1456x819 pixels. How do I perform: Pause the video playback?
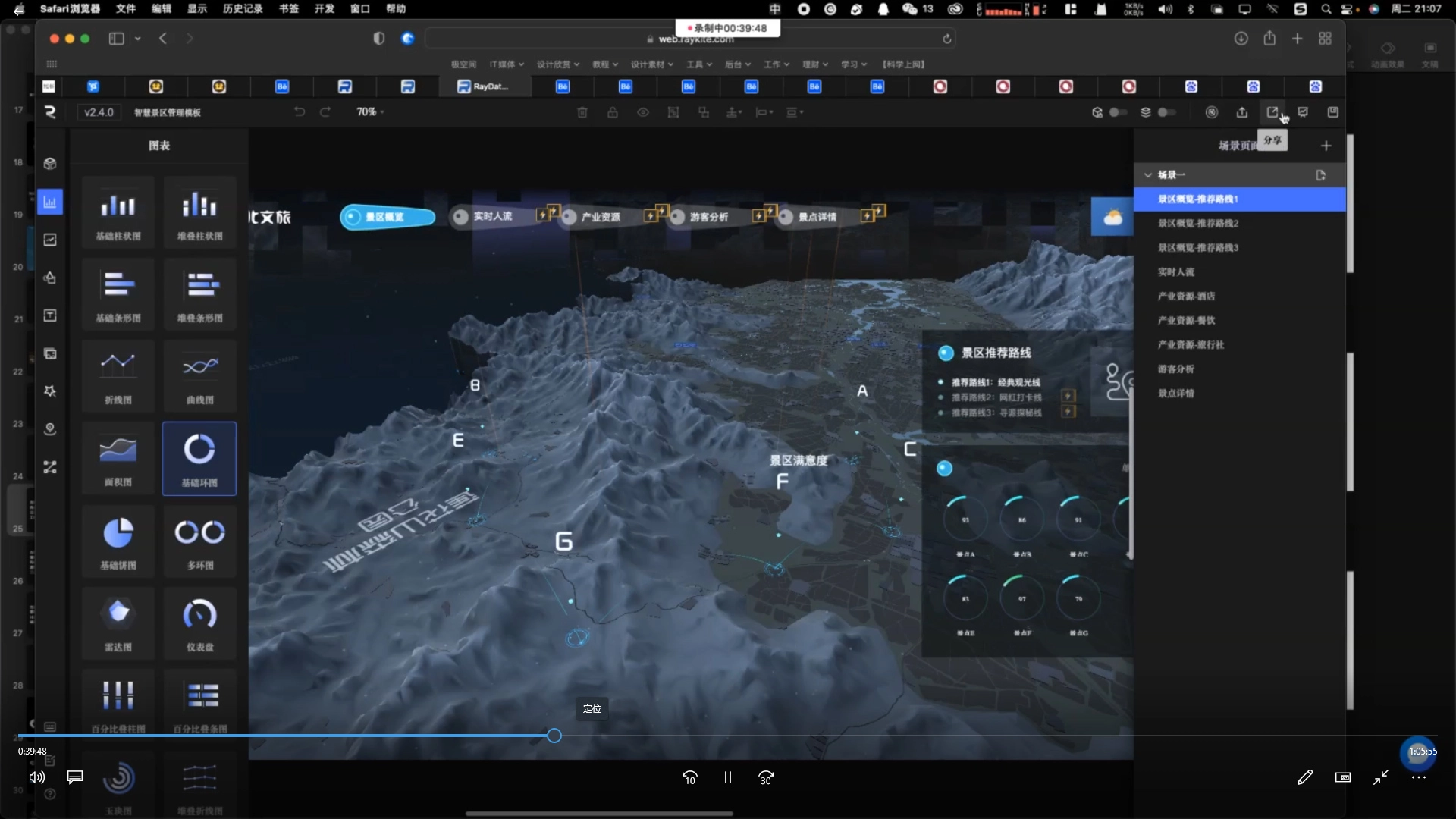(x=727, y=777)
